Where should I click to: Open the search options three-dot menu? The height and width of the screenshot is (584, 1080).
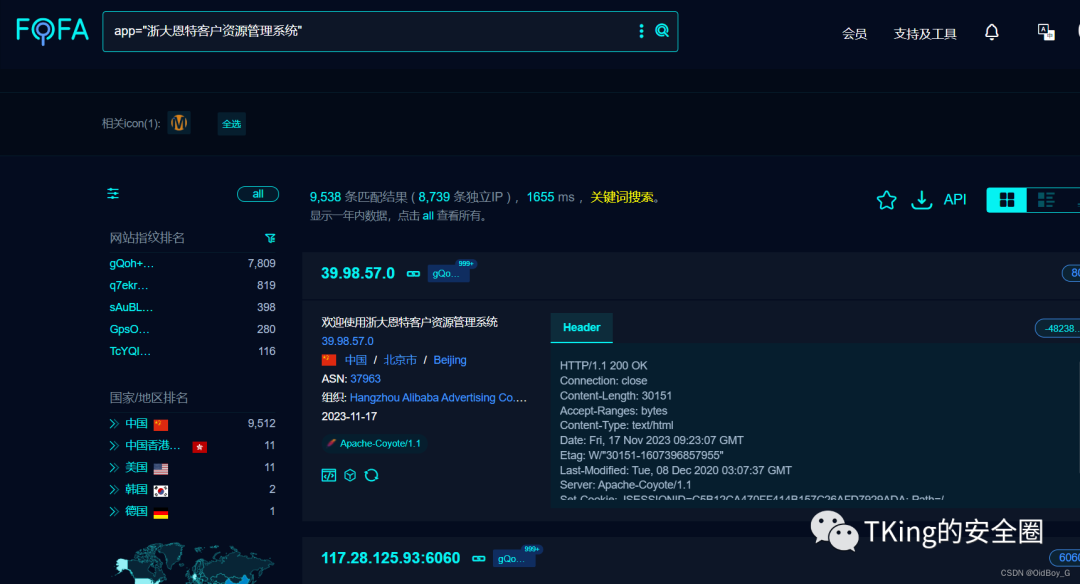pos(641,31)
